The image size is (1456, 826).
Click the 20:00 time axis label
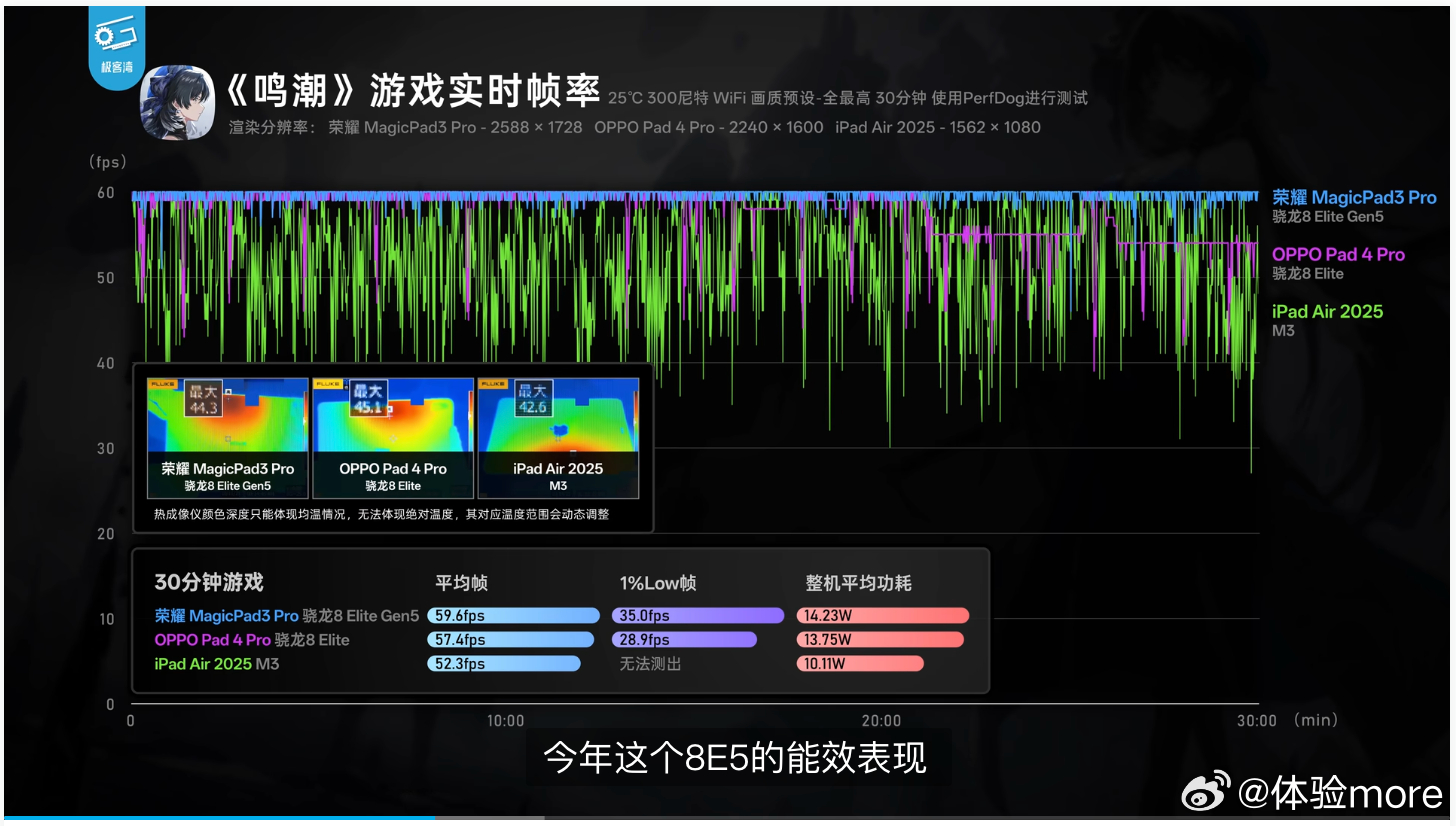(881, 721)
